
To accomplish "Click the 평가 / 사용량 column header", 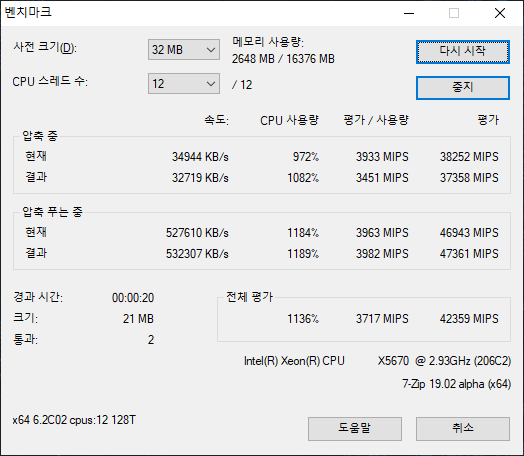I will (x=376, y=120).
